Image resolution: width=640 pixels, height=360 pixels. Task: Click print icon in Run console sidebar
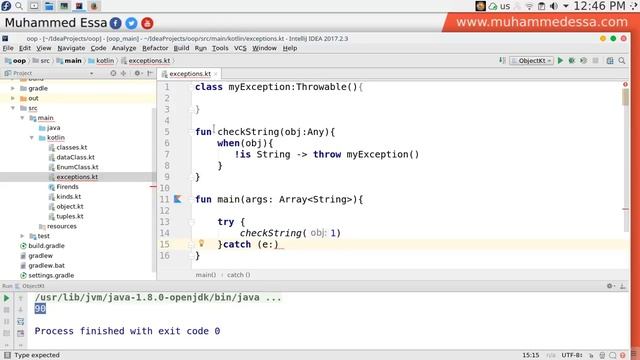(20, 333)
